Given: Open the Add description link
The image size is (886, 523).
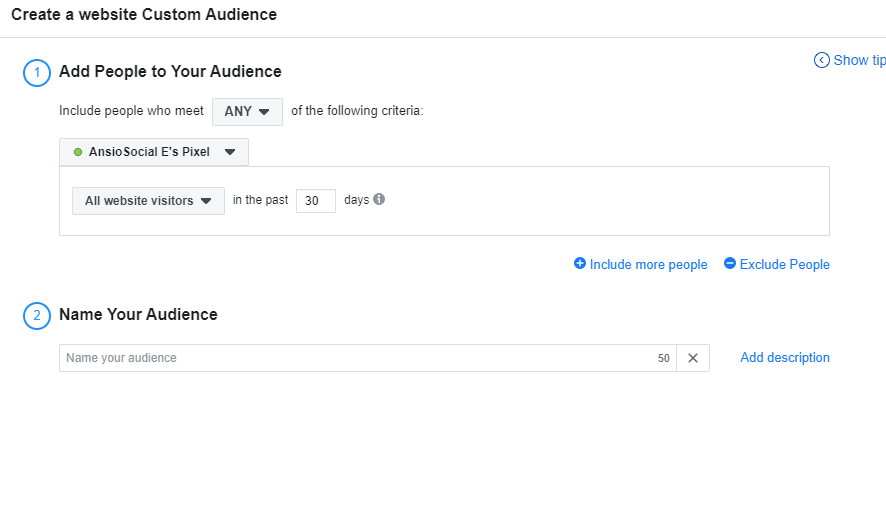Looking at the screenshot, I should click(x=784, y=358).
